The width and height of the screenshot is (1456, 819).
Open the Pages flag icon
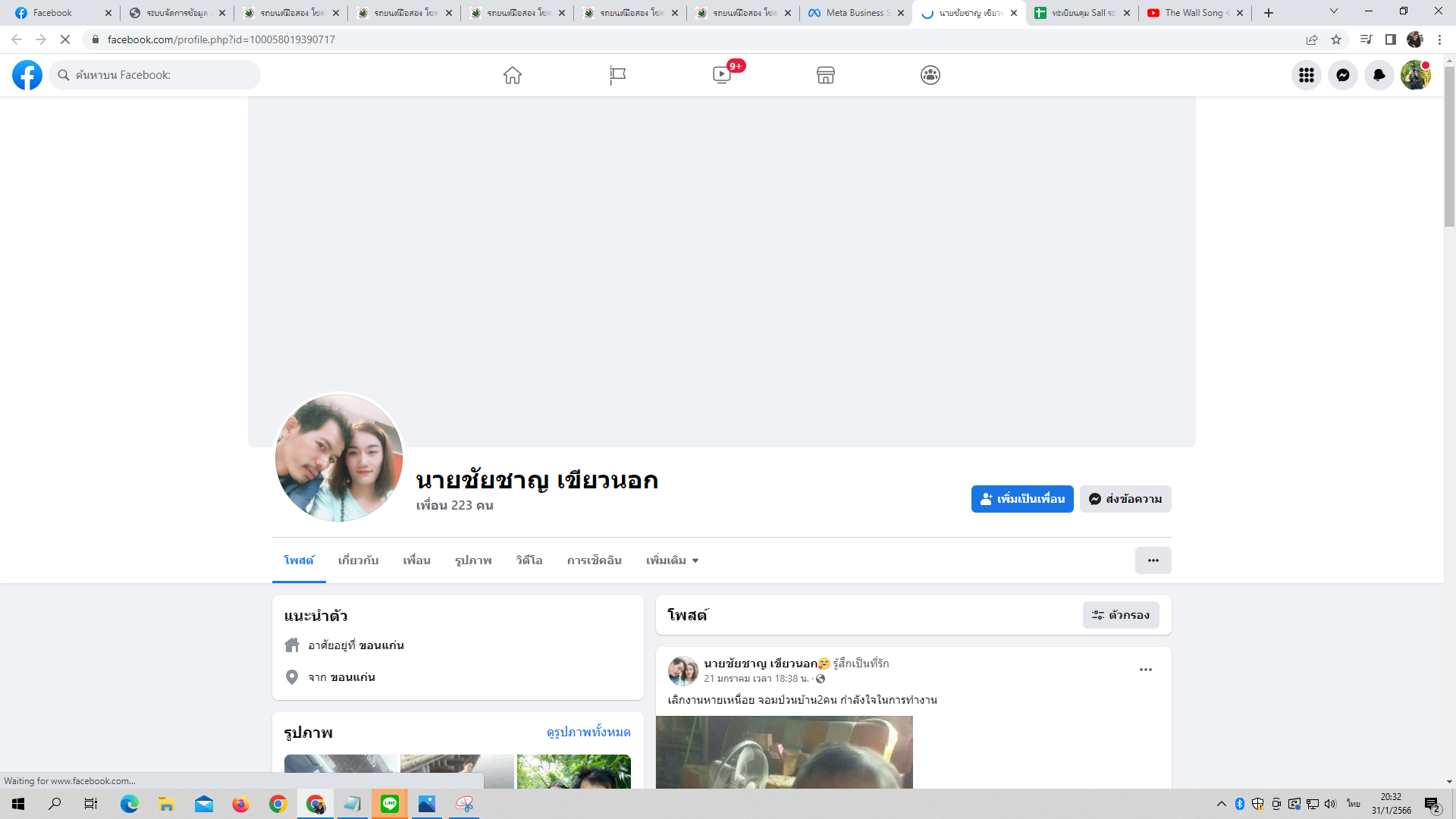(x=617, y=75)
